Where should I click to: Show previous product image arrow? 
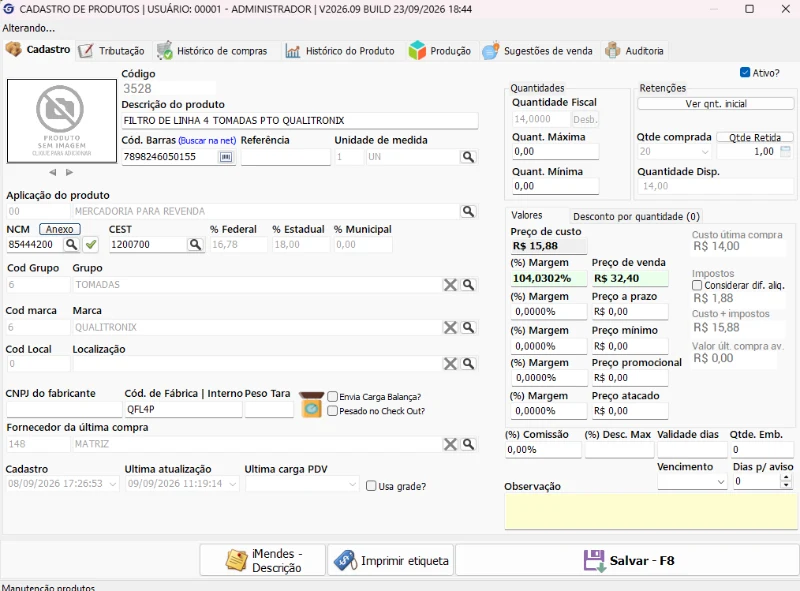pos(53,173)
